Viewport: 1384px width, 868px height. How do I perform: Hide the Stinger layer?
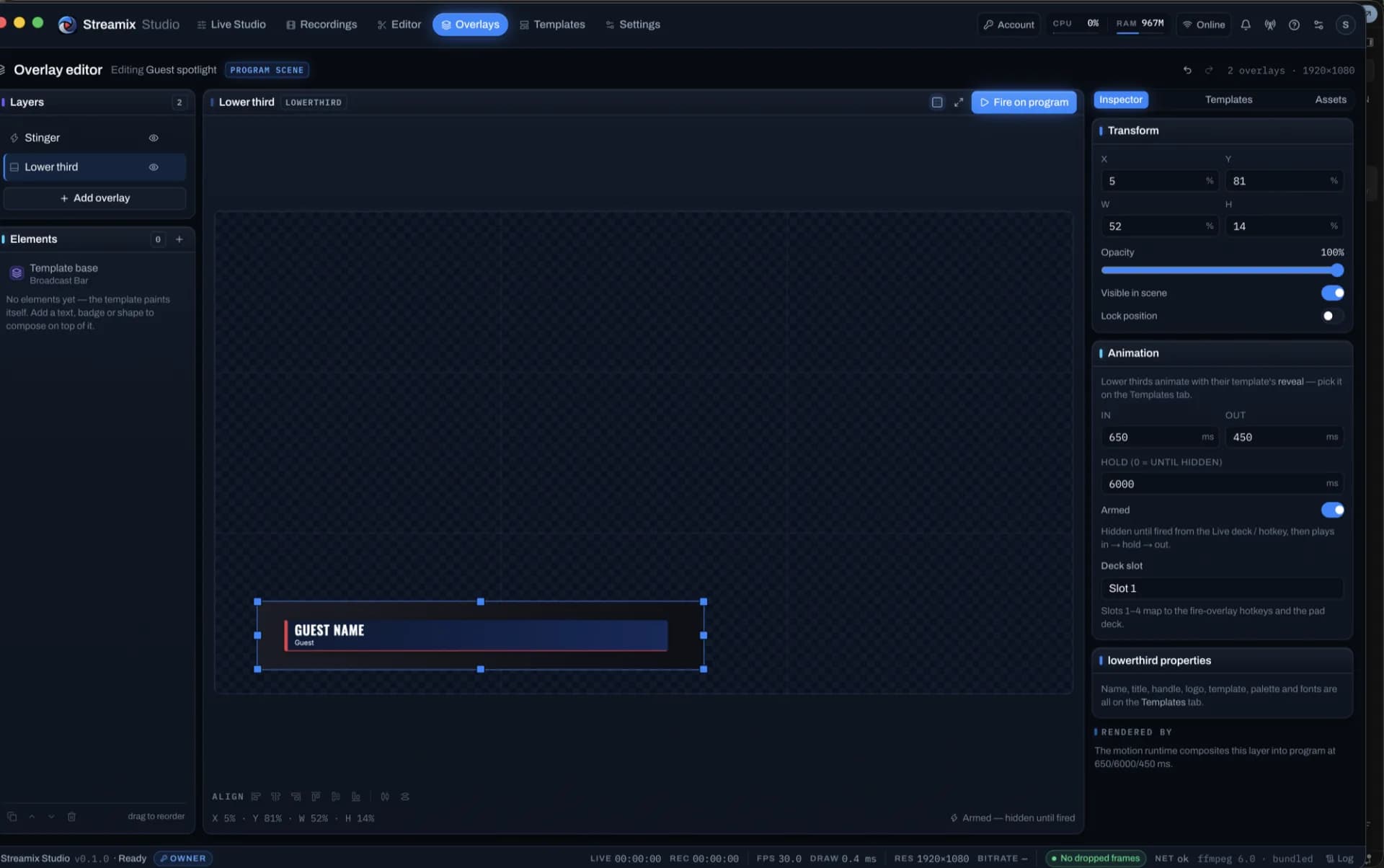[154, 138]
